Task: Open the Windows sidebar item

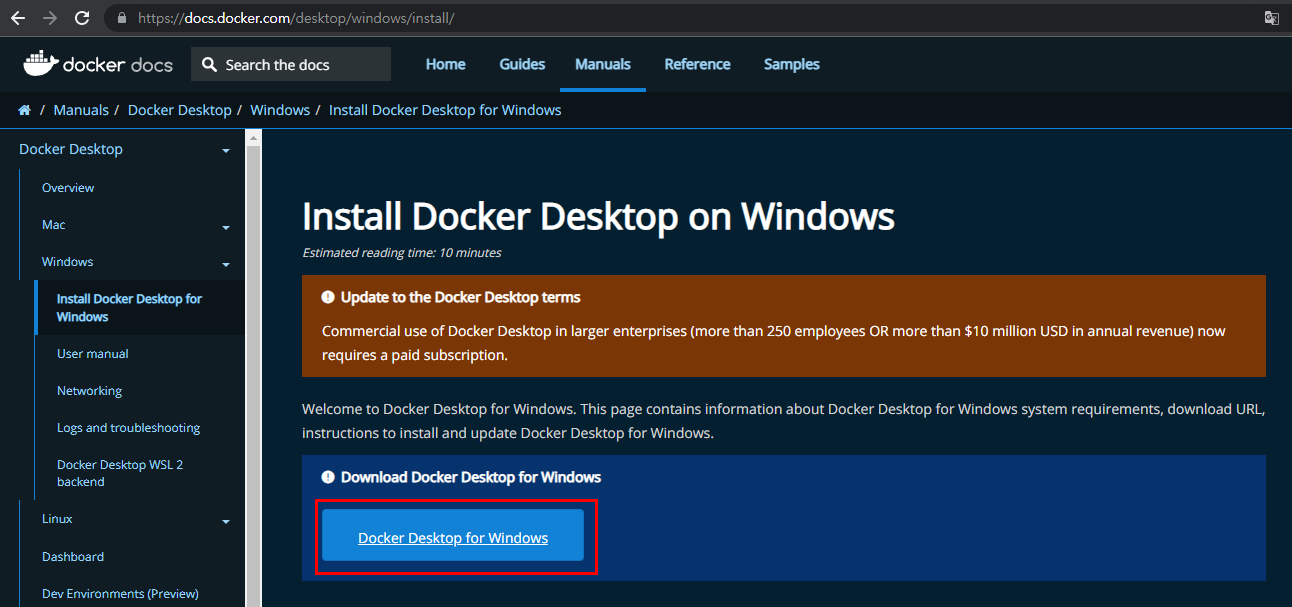Action: (67, 262)
